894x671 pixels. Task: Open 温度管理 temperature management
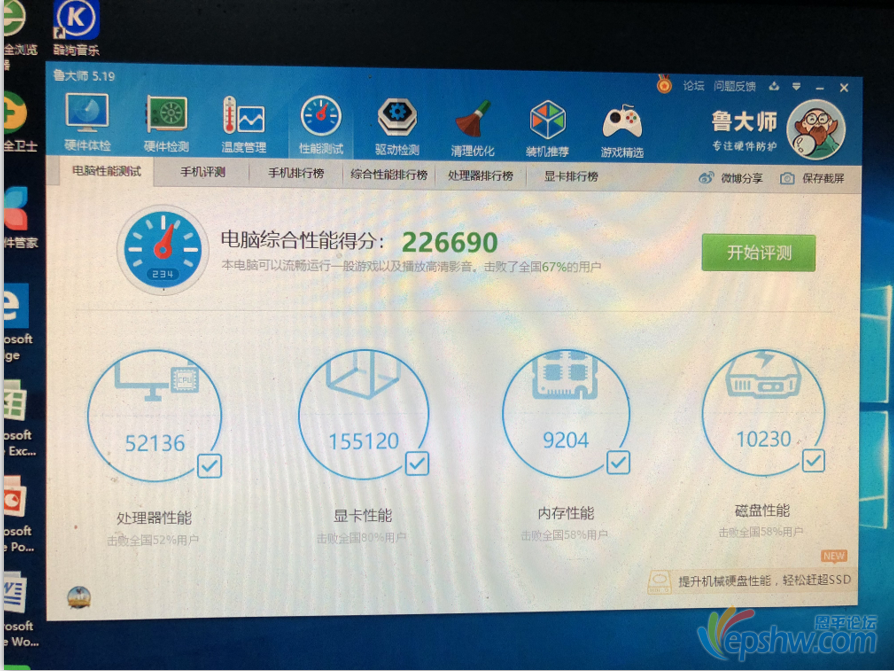[x=243, y=124]
